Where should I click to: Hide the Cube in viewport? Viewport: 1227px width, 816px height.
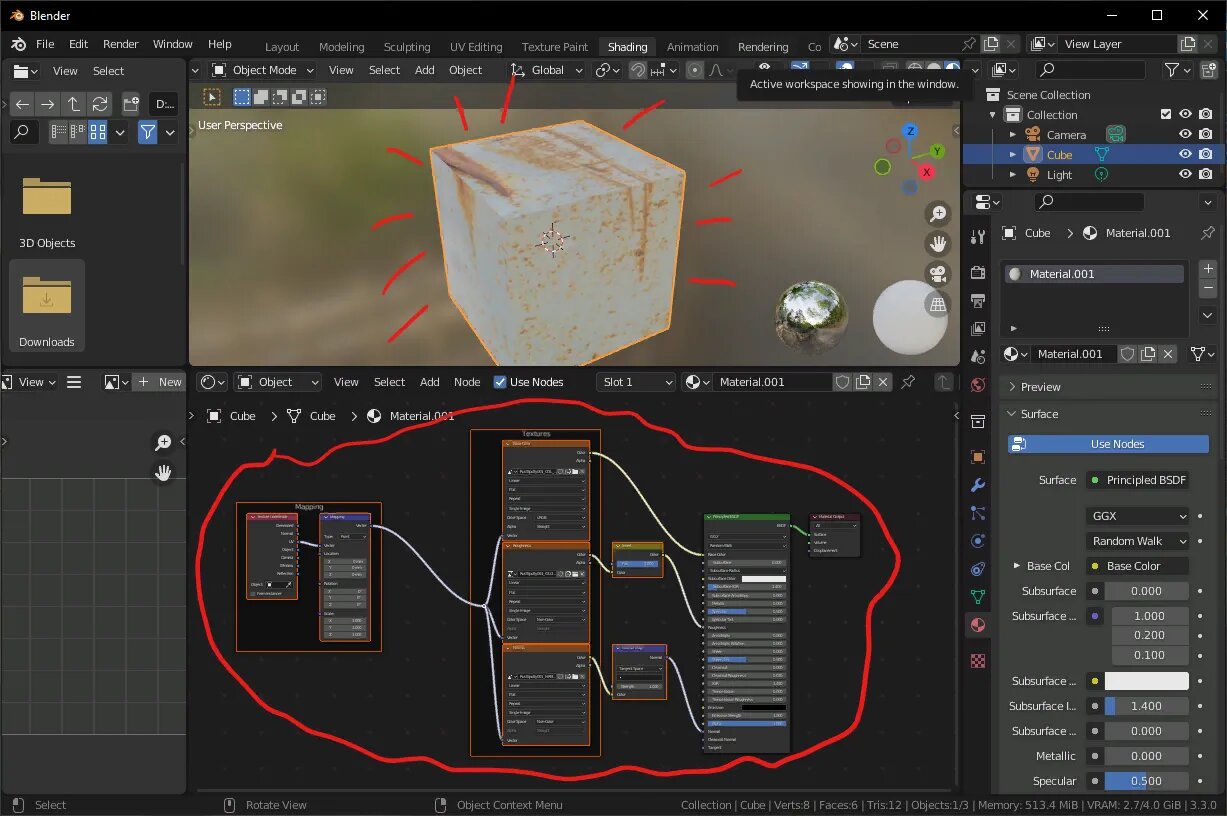pyautogui.click(x=1185, y=154)
